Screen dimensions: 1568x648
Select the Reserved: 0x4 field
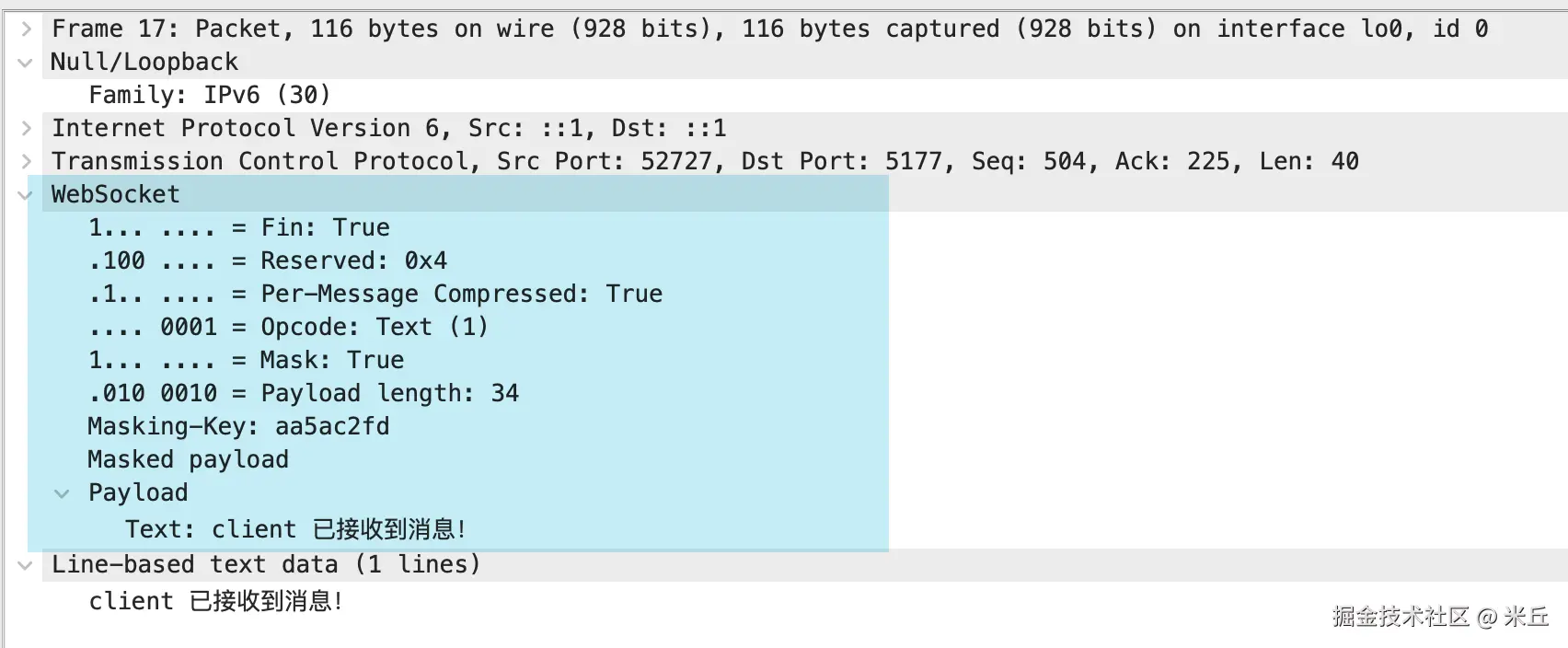(x=268, y=260)
